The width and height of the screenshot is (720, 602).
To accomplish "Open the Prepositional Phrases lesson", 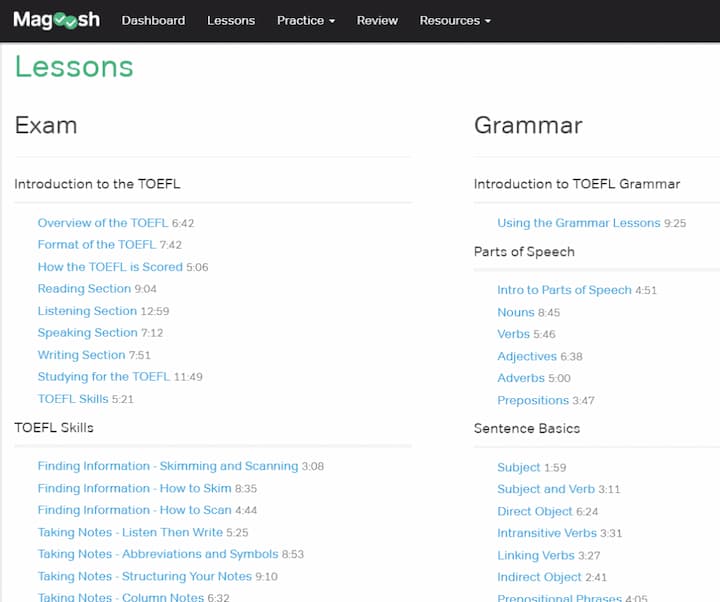I will 560,598.
